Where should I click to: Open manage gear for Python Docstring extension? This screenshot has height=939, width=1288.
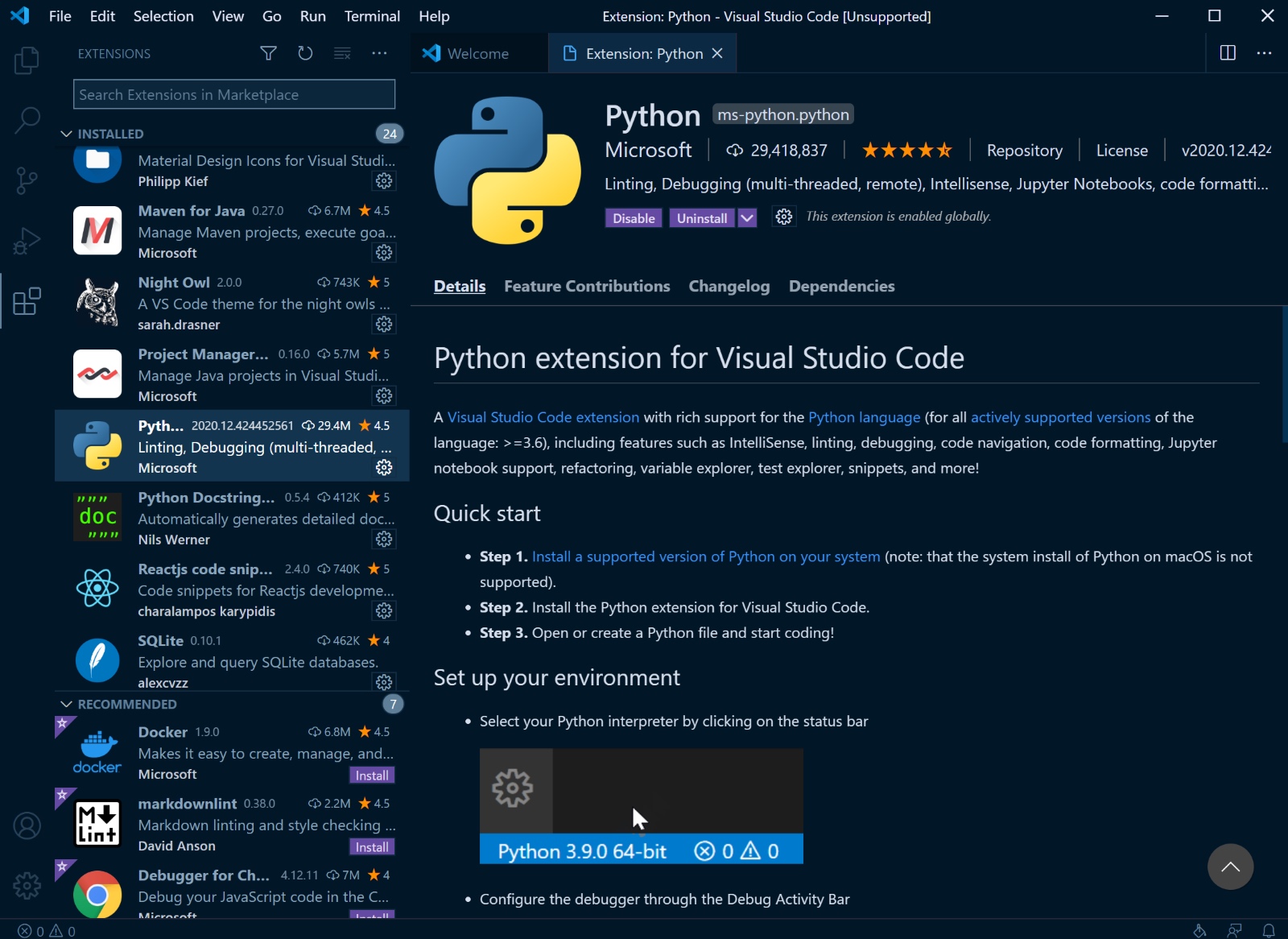coord(384,539)
